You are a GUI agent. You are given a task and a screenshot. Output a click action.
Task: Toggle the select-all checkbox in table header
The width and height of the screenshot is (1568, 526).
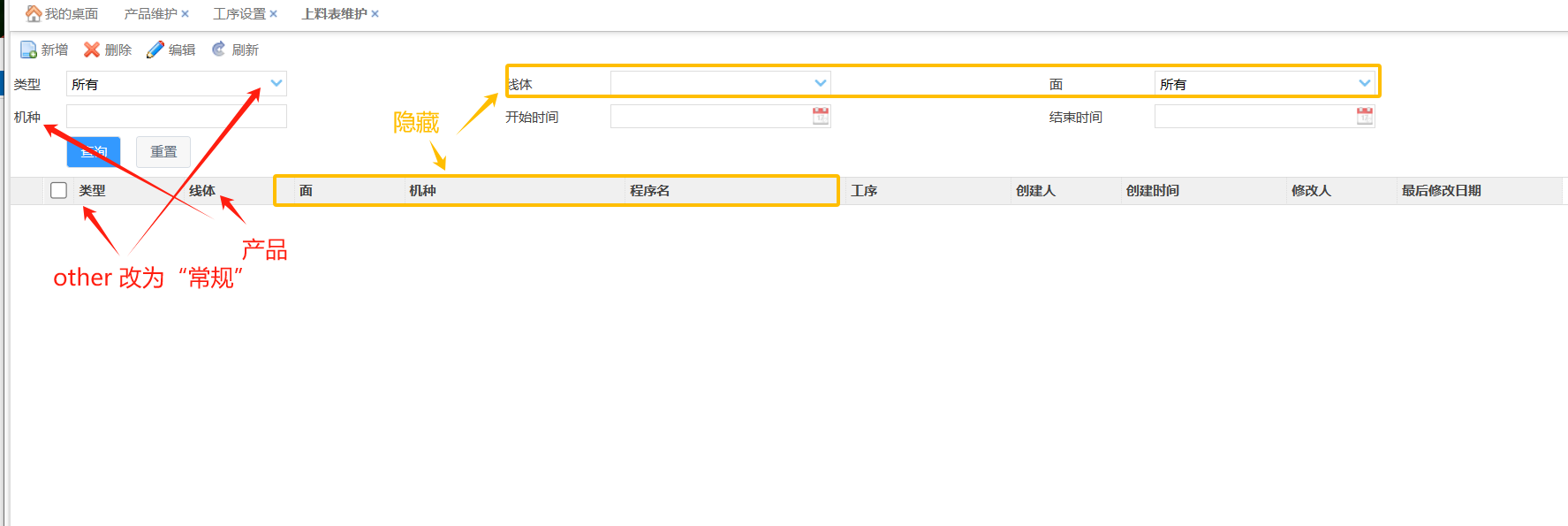(x=59, y=190)
